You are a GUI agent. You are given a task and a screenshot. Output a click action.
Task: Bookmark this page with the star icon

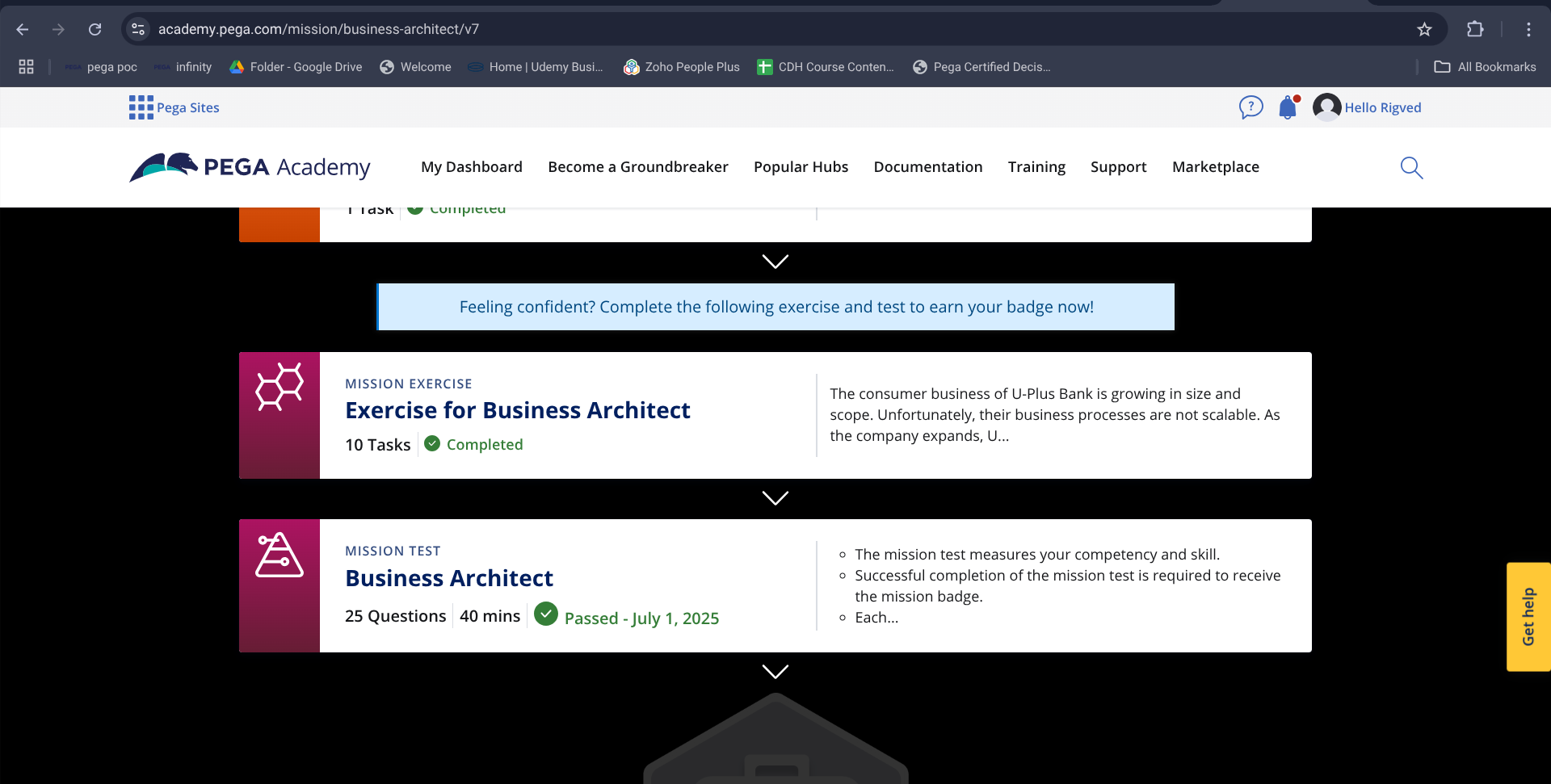1424,29
